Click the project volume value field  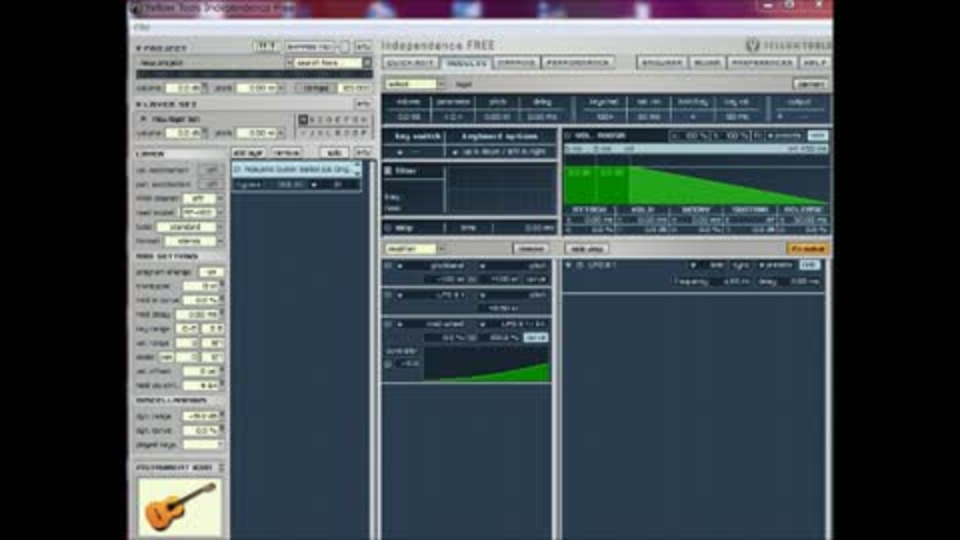pyautogui.click(x=184, y=88)
